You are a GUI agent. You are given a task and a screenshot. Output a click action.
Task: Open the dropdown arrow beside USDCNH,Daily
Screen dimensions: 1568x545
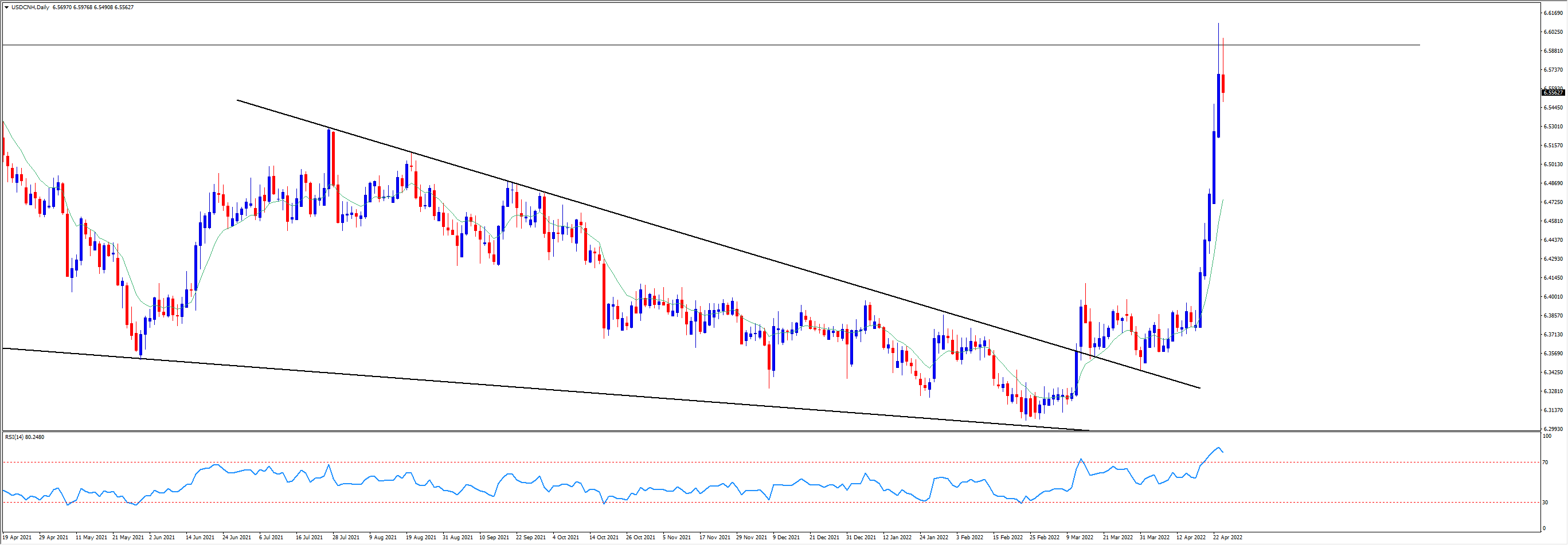pyautogui.click(x=7, y=7)
